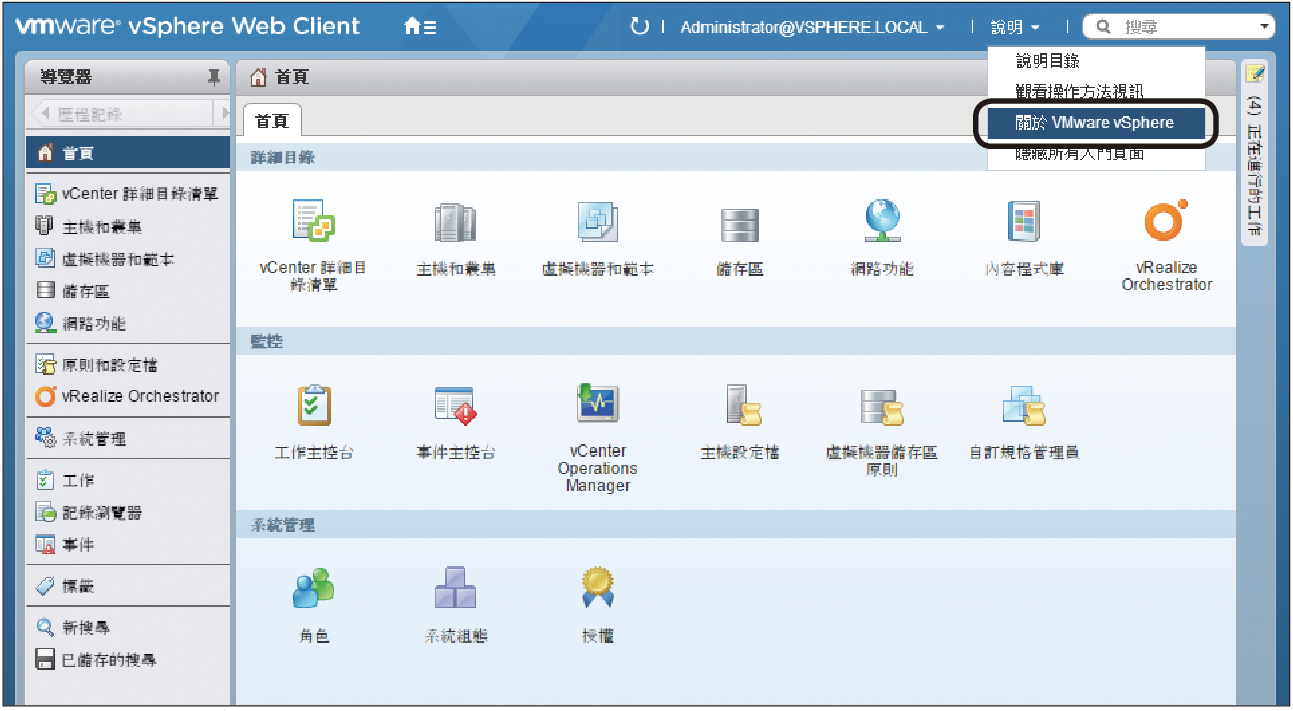Viewport: 1293px width, 711px height.
Task: Open 儲存區 in the navigator
Action: click(129, 291)
